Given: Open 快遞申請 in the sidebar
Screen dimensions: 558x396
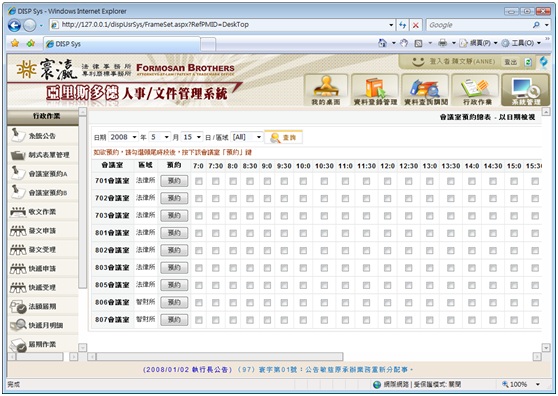Looking at the screenshot, I should 42,269.
